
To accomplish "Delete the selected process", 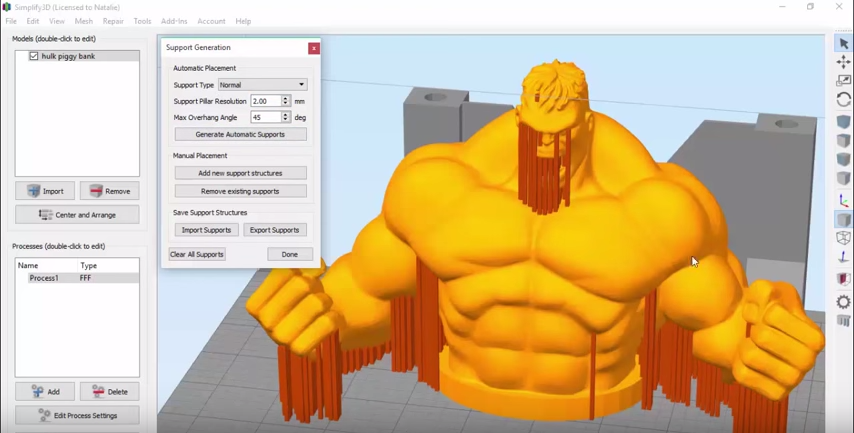I will tap(109, 392).
